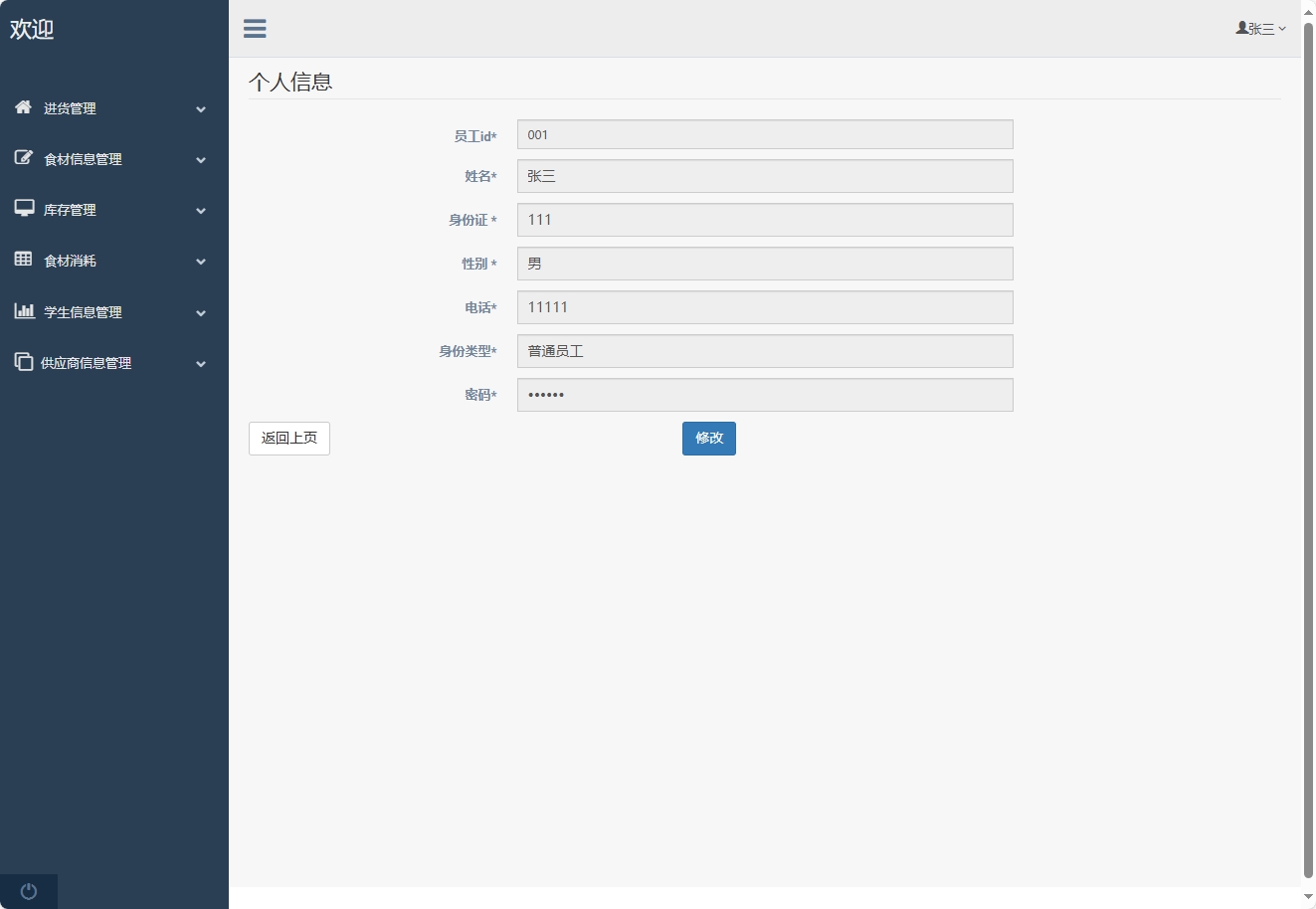
Task: Click the monitor icon beside 库存管理
Action: [24, 209]
